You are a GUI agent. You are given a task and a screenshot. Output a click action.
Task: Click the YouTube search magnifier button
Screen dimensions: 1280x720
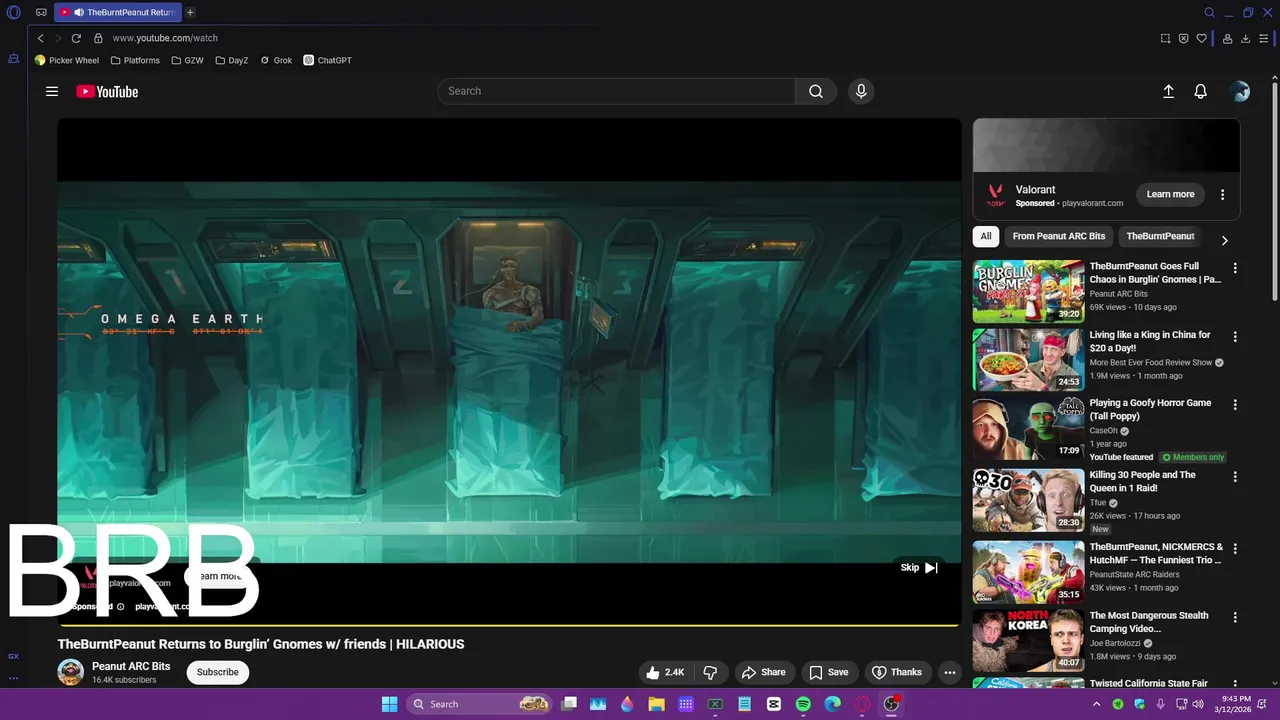point(816,91)
